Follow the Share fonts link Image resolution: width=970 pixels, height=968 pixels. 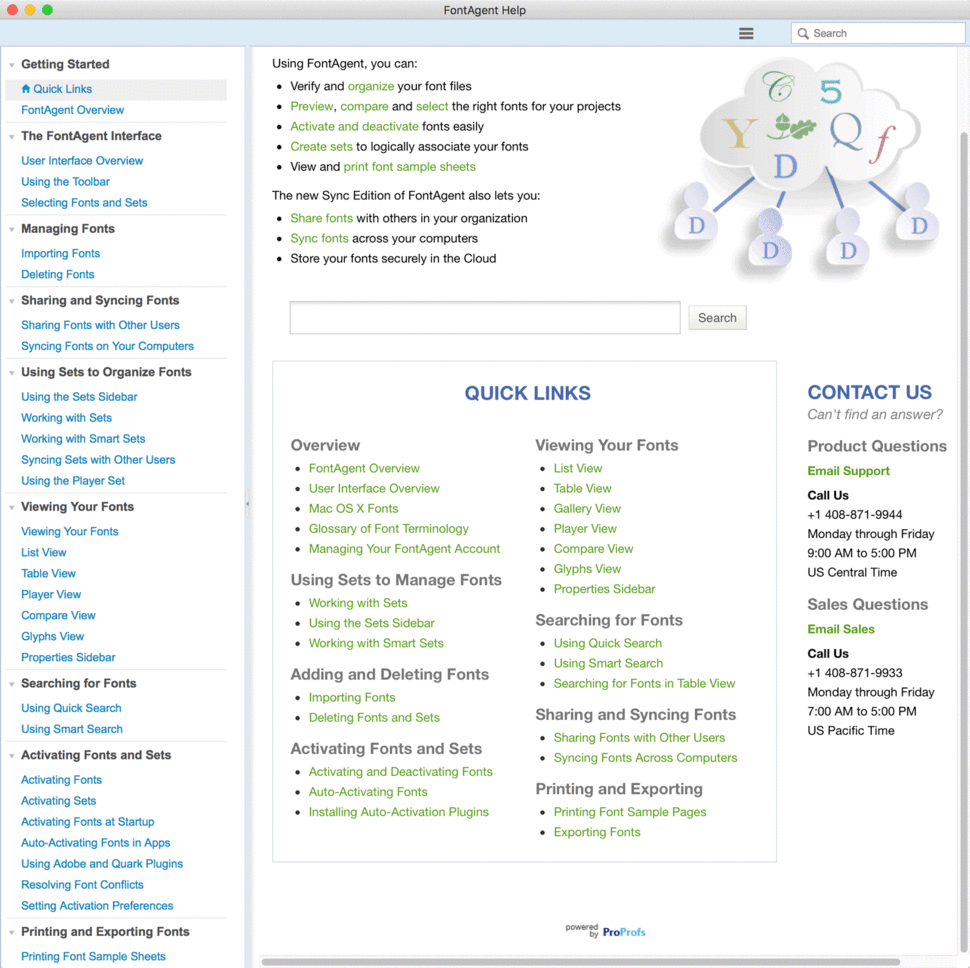coord(321,219)
